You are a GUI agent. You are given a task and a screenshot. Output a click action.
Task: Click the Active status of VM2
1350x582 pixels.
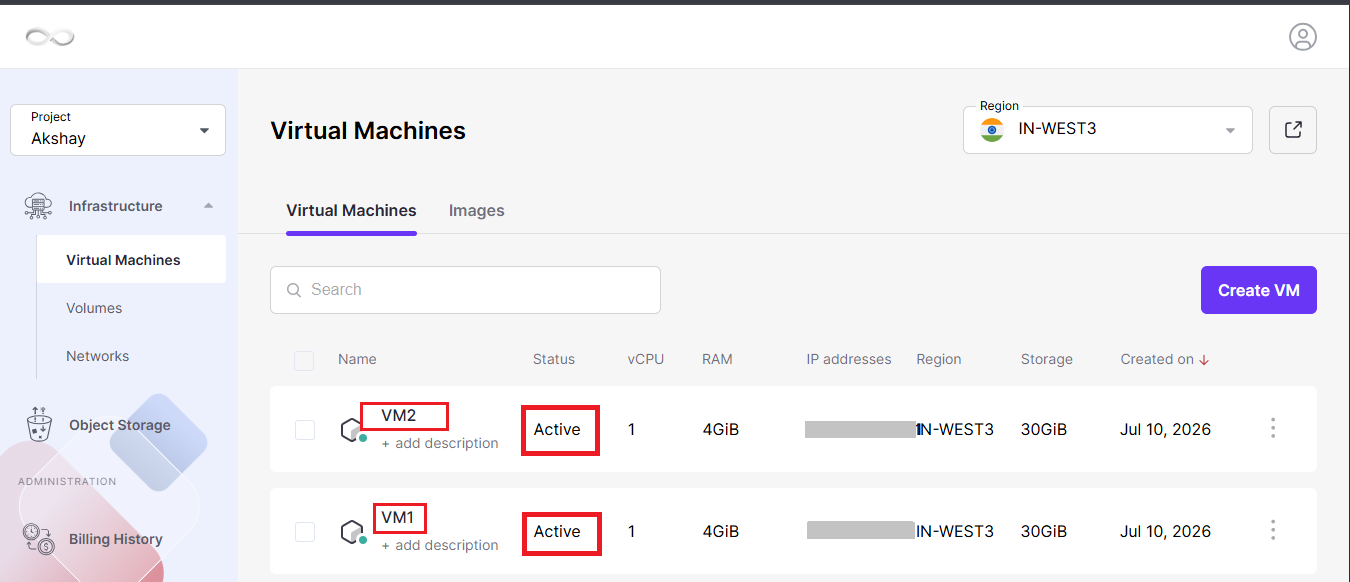(x=557, y=429)
